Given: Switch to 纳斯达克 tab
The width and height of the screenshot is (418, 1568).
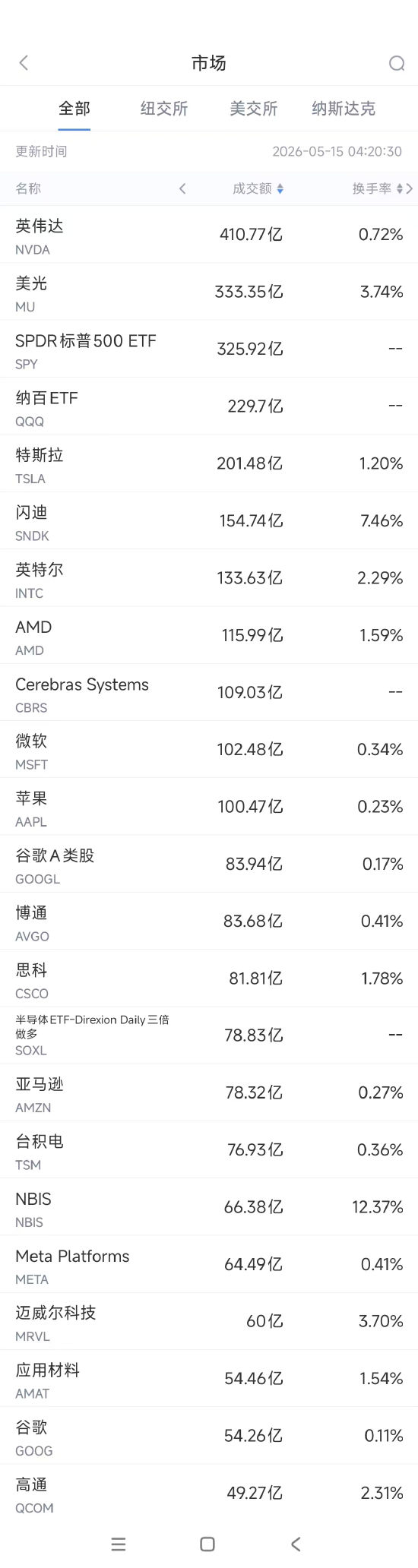Looking at the screenshot, I should click(344, 109).
